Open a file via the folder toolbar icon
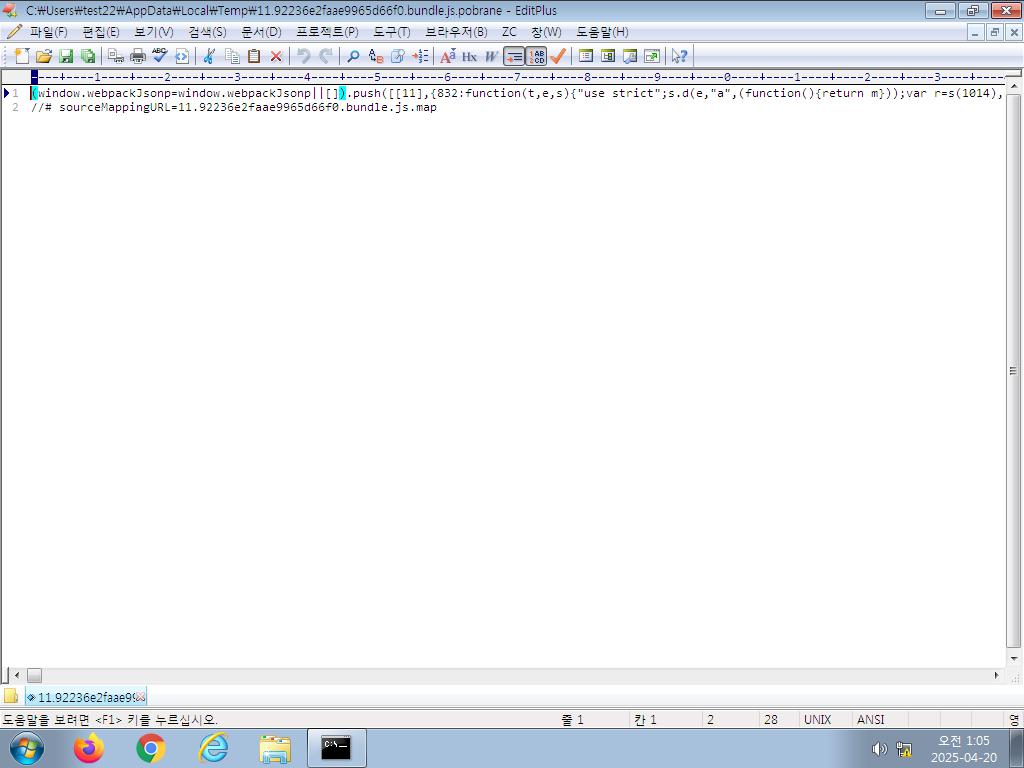The image size is (1024, 768). pos(44,56)
